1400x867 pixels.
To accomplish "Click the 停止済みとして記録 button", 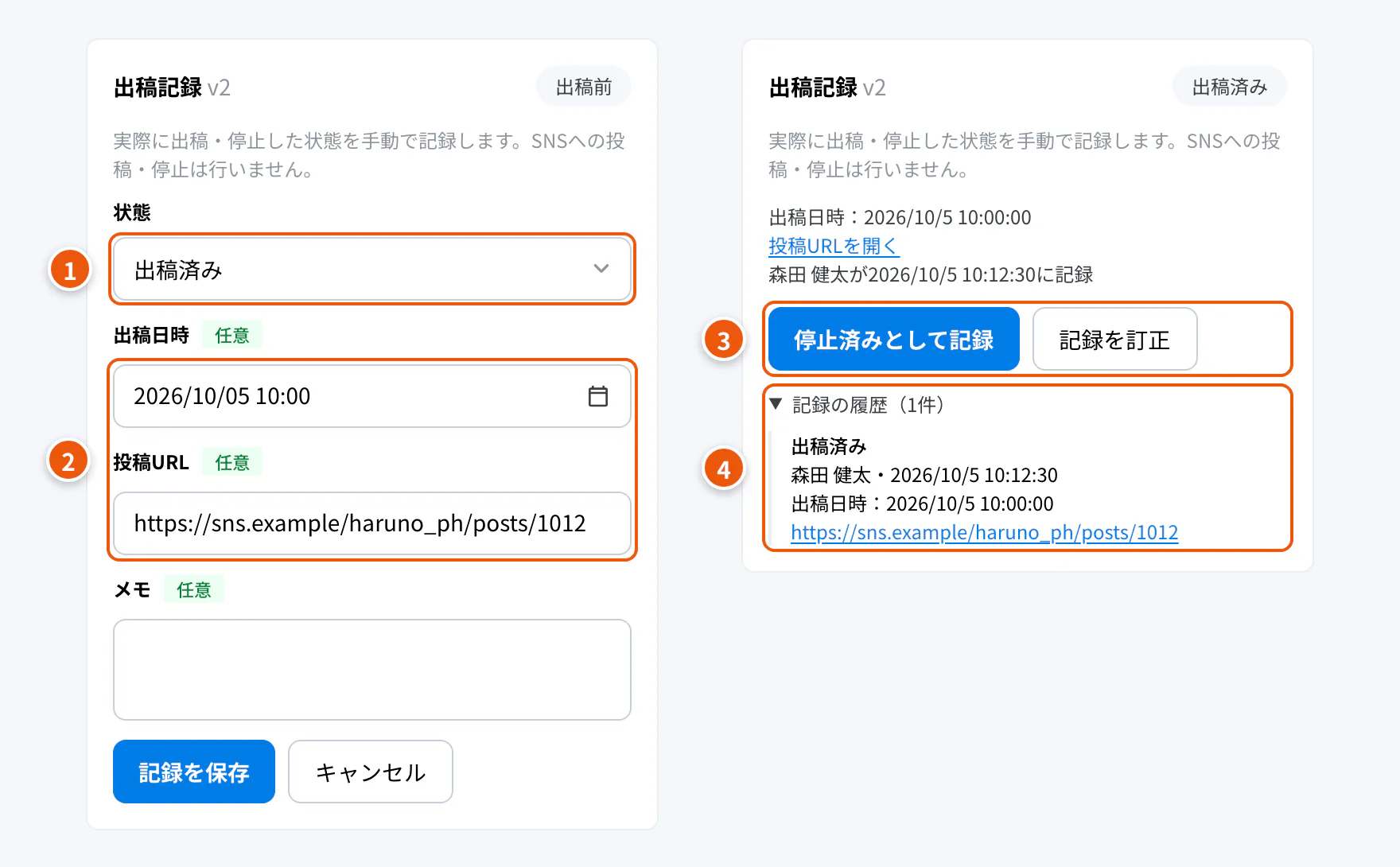I will click(894, 340).
